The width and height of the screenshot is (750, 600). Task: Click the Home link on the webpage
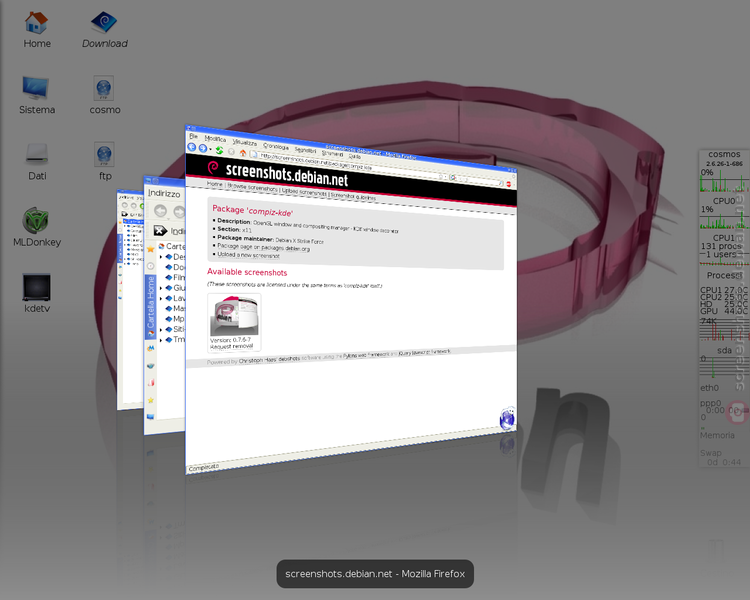tap(214, 183)
